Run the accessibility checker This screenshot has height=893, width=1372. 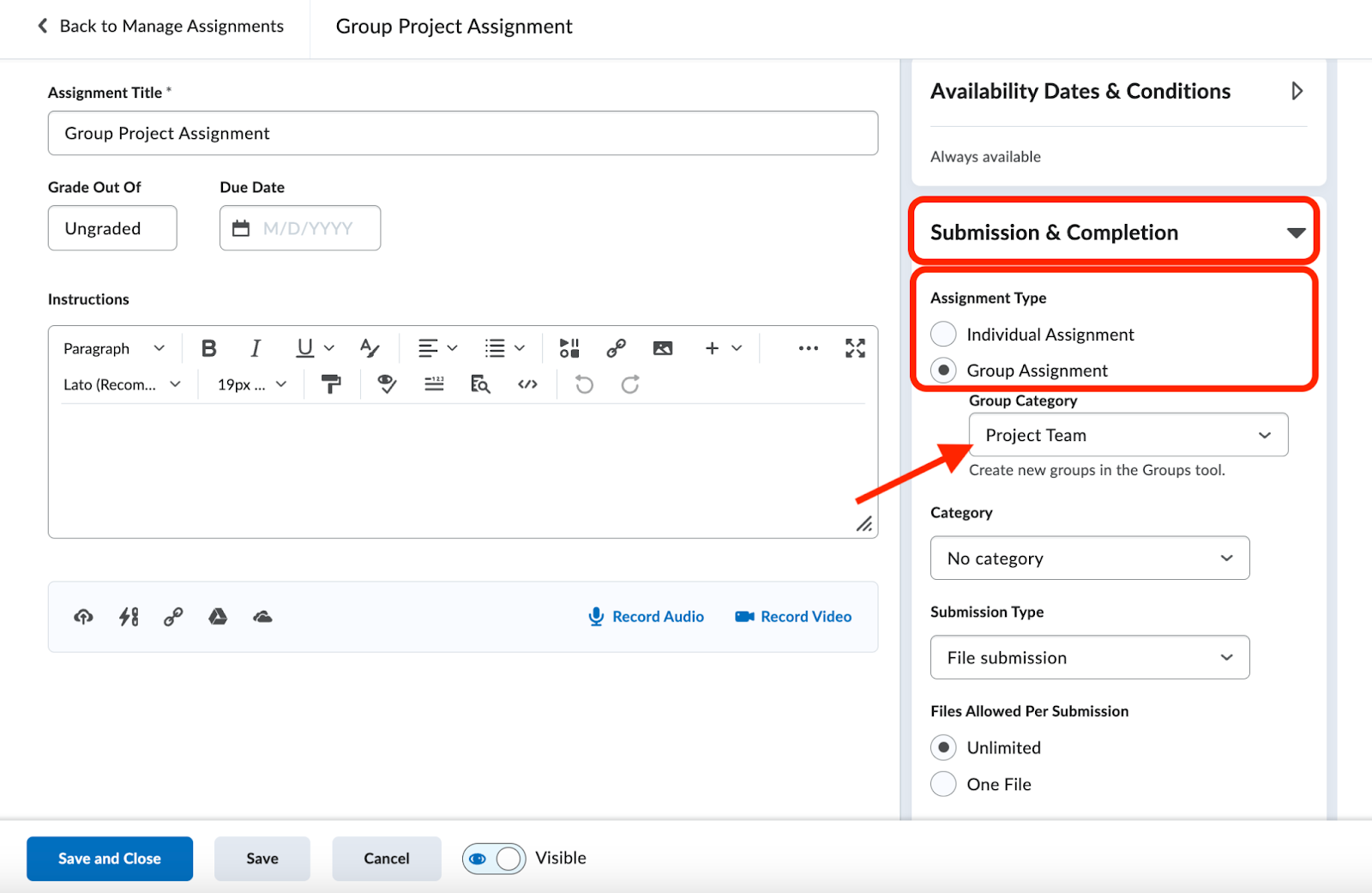pos(387,384)
